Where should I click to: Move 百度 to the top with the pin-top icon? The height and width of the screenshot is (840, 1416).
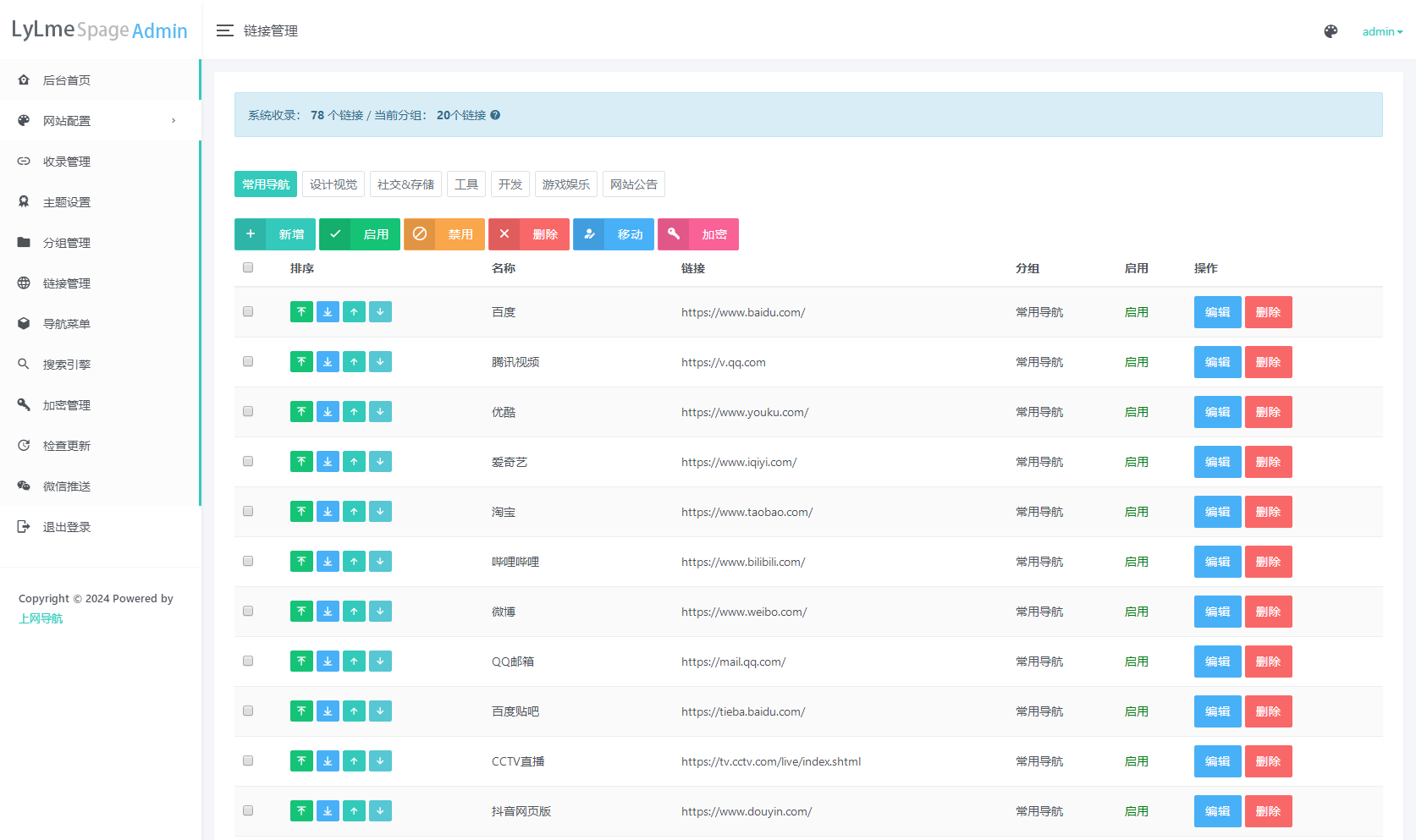(x=301, y=311)
